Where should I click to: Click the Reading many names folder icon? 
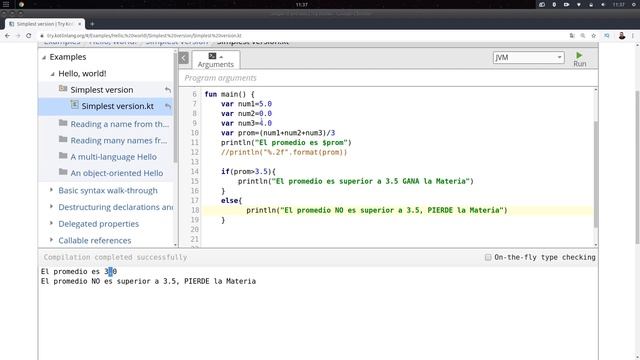click(x=63, y=139)
